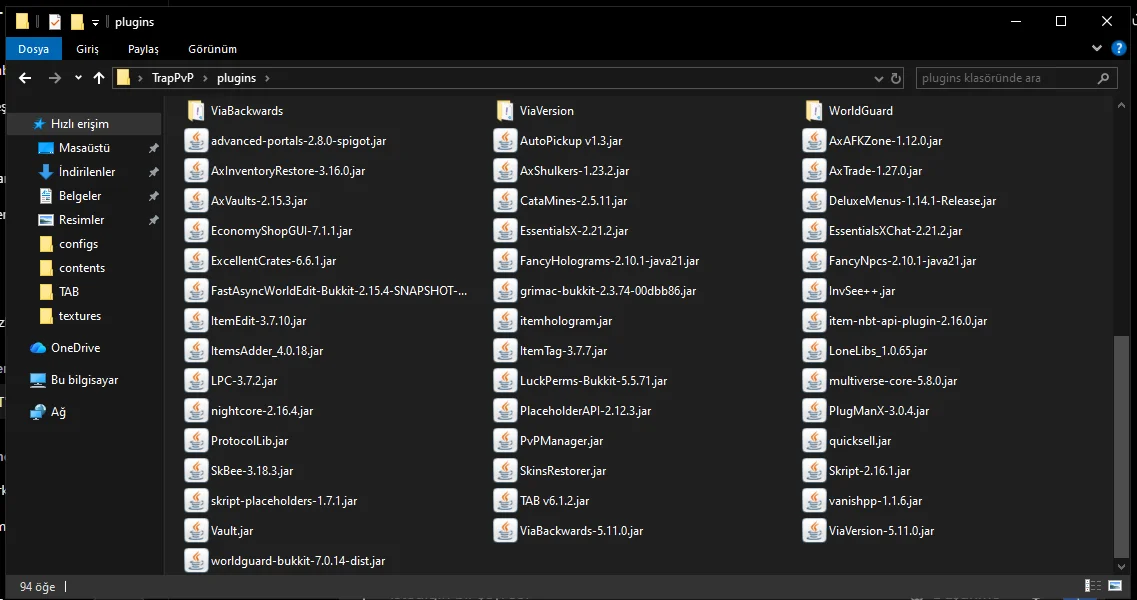1137x600 pixels.
Task: Select Bu bilgisayar in the navigation pane
Action: 85,379
